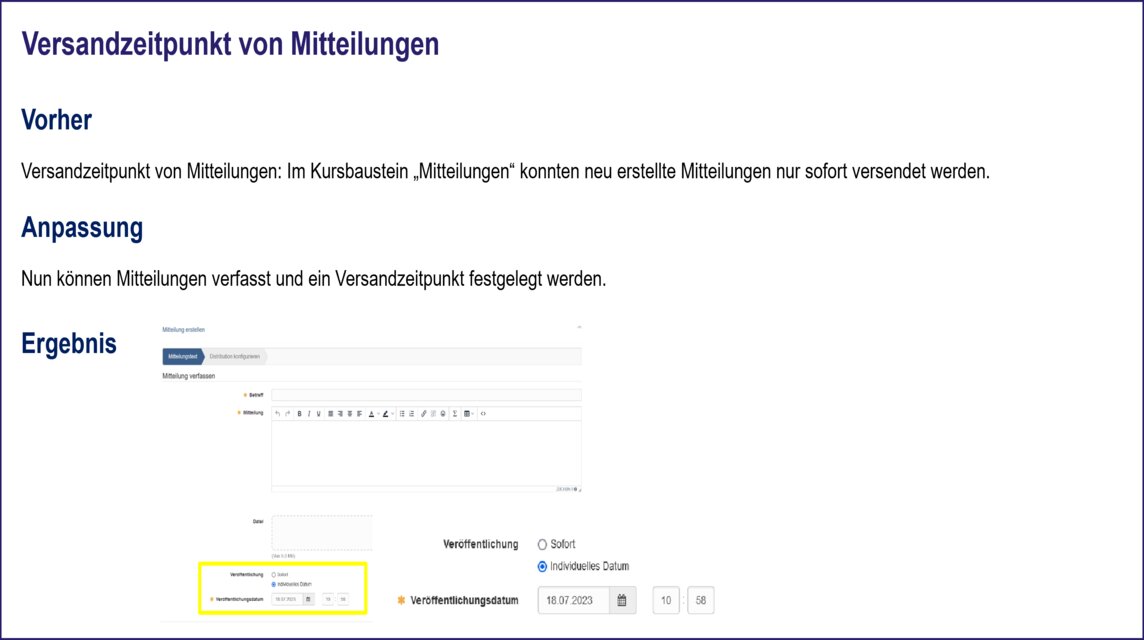Select the small Sofort radio in yellow box

(x=274, y=575)
